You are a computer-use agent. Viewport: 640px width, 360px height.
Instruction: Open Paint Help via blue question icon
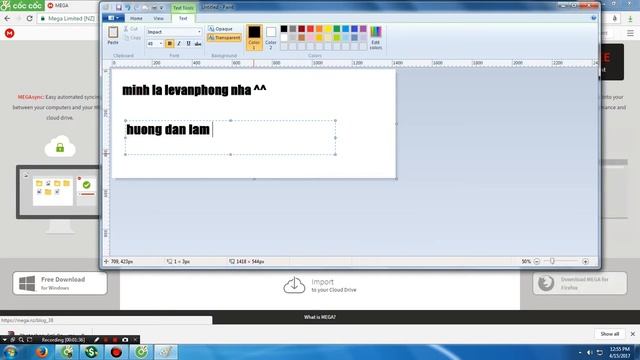click(x=593, y=18)
